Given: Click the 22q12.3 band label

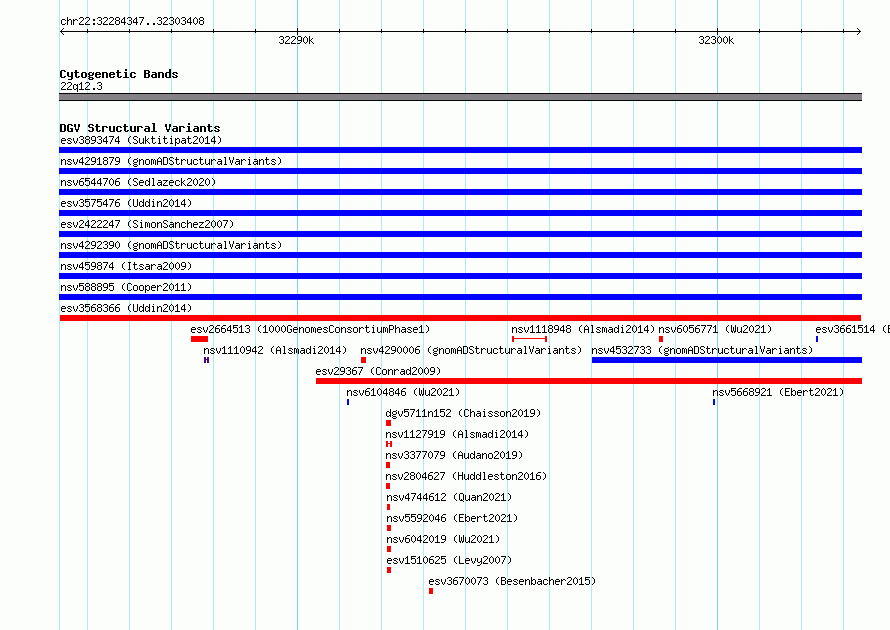Looking at the screenshot, I should pyautogui.click(x=81, y=86).
